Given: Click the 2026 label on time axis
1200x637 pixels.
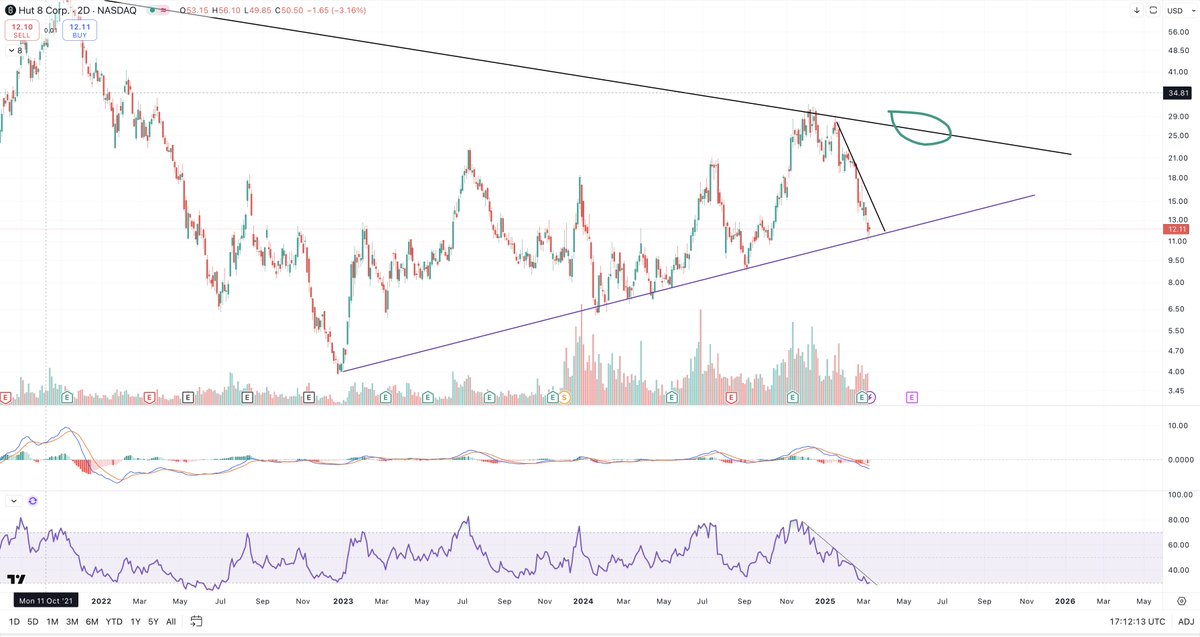Looking at the screenshot, I should [1066, 600].
